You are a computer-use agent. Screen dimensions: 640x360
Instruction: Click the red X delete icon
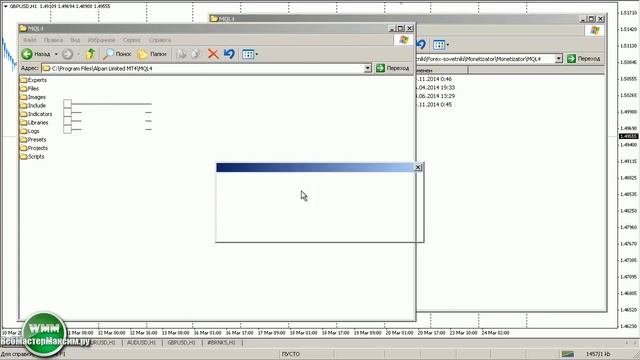pos(213,54)
